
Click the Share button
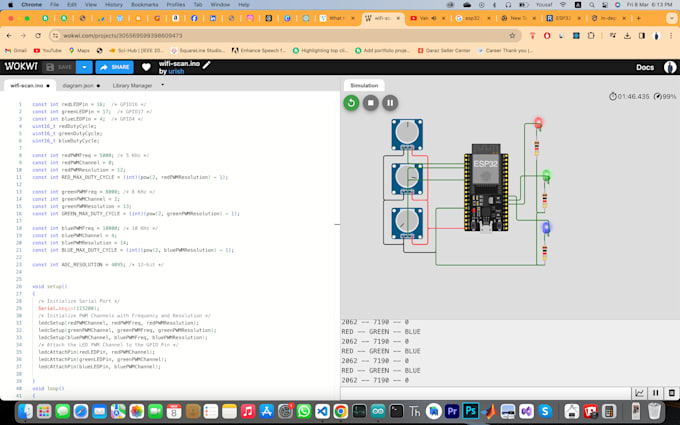click(115, 67)
